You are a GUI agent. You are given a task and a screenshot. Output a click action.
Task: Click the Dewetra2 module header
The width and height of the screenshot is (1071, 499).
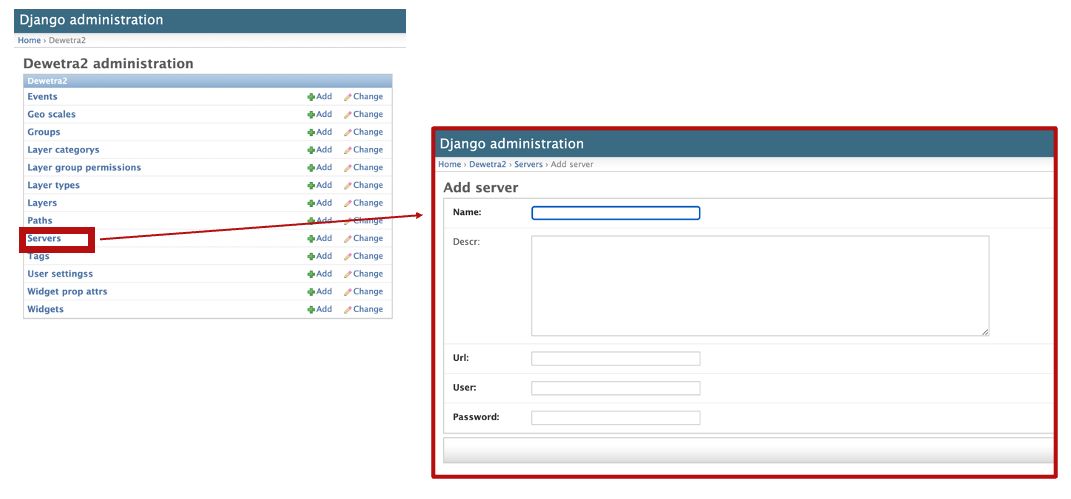click(x=208, y=81)
